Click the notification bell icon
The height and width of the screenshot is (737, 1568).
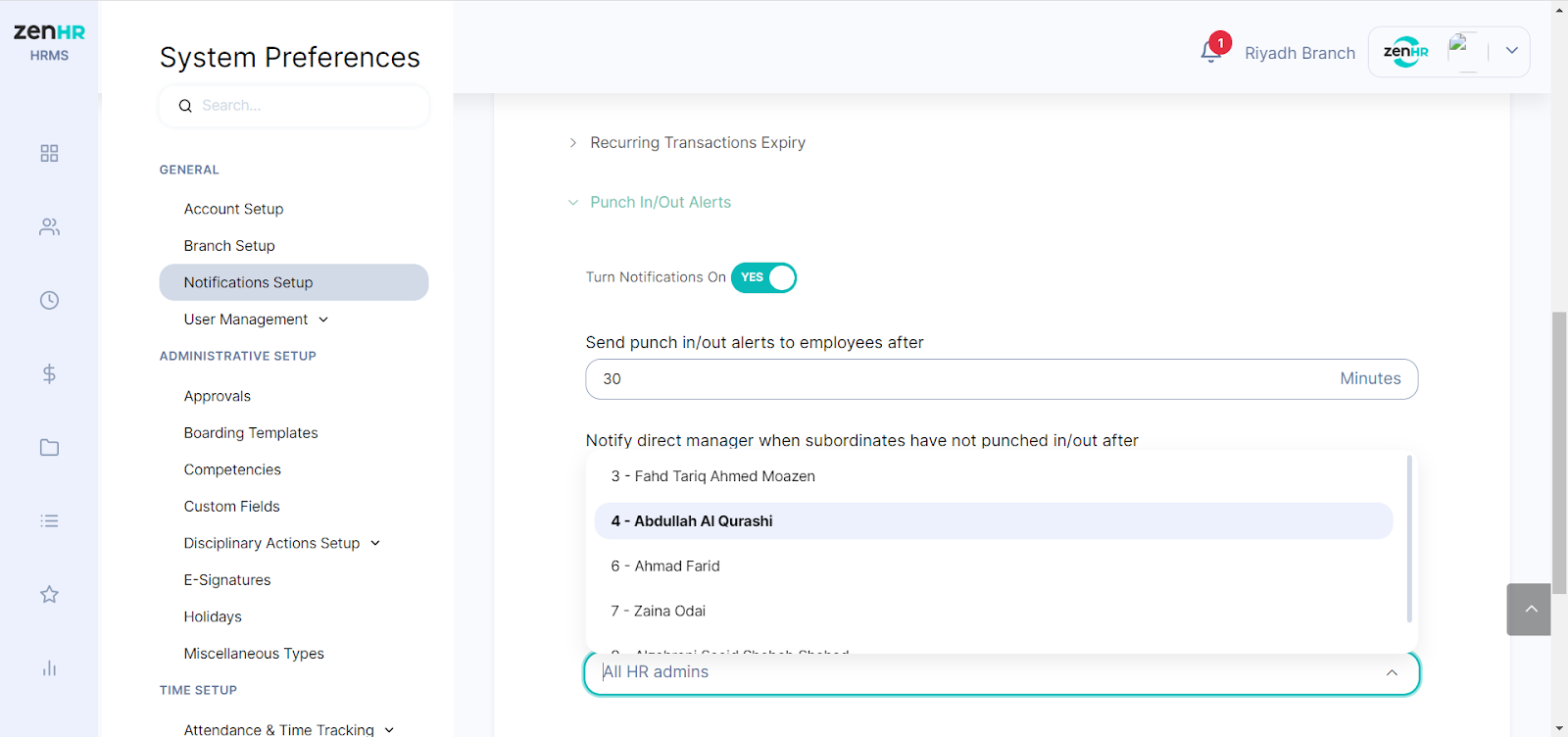click(x=1211, y=52)
